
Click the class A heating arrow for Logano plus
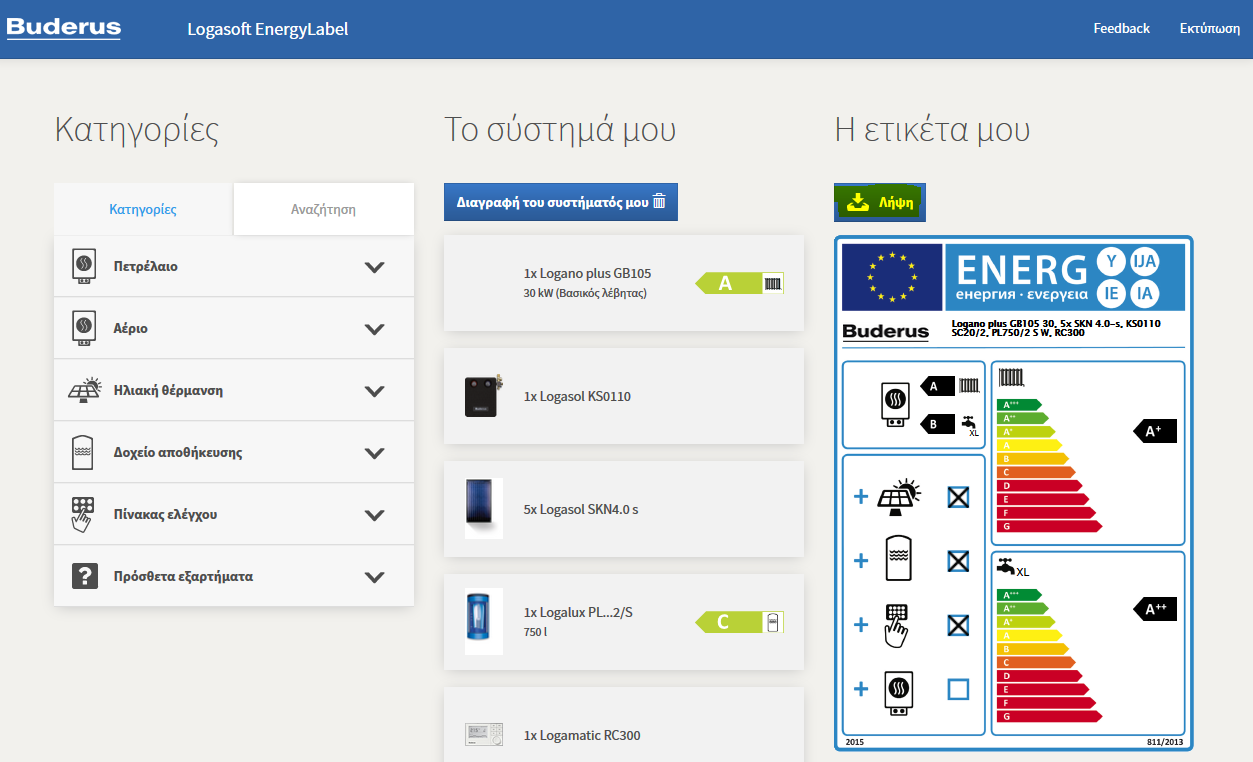[x=739, y=283]
